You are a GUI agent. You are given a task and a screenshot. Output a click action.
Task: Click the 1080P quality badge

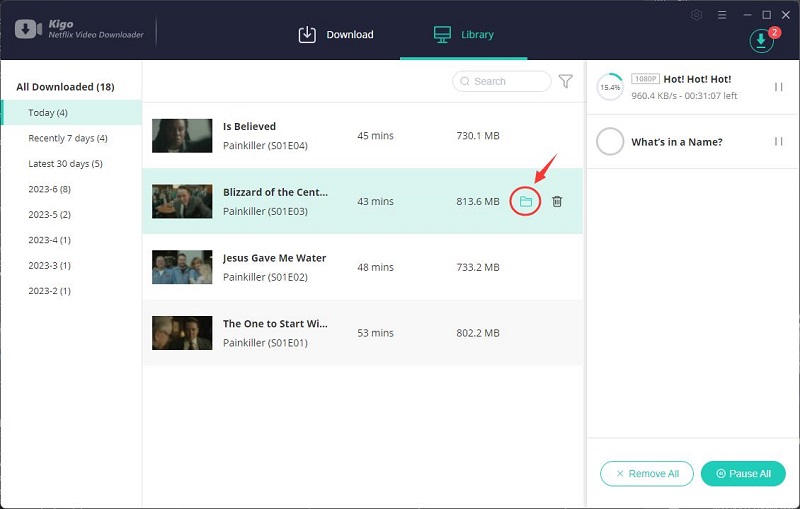(x=645, y=79)
